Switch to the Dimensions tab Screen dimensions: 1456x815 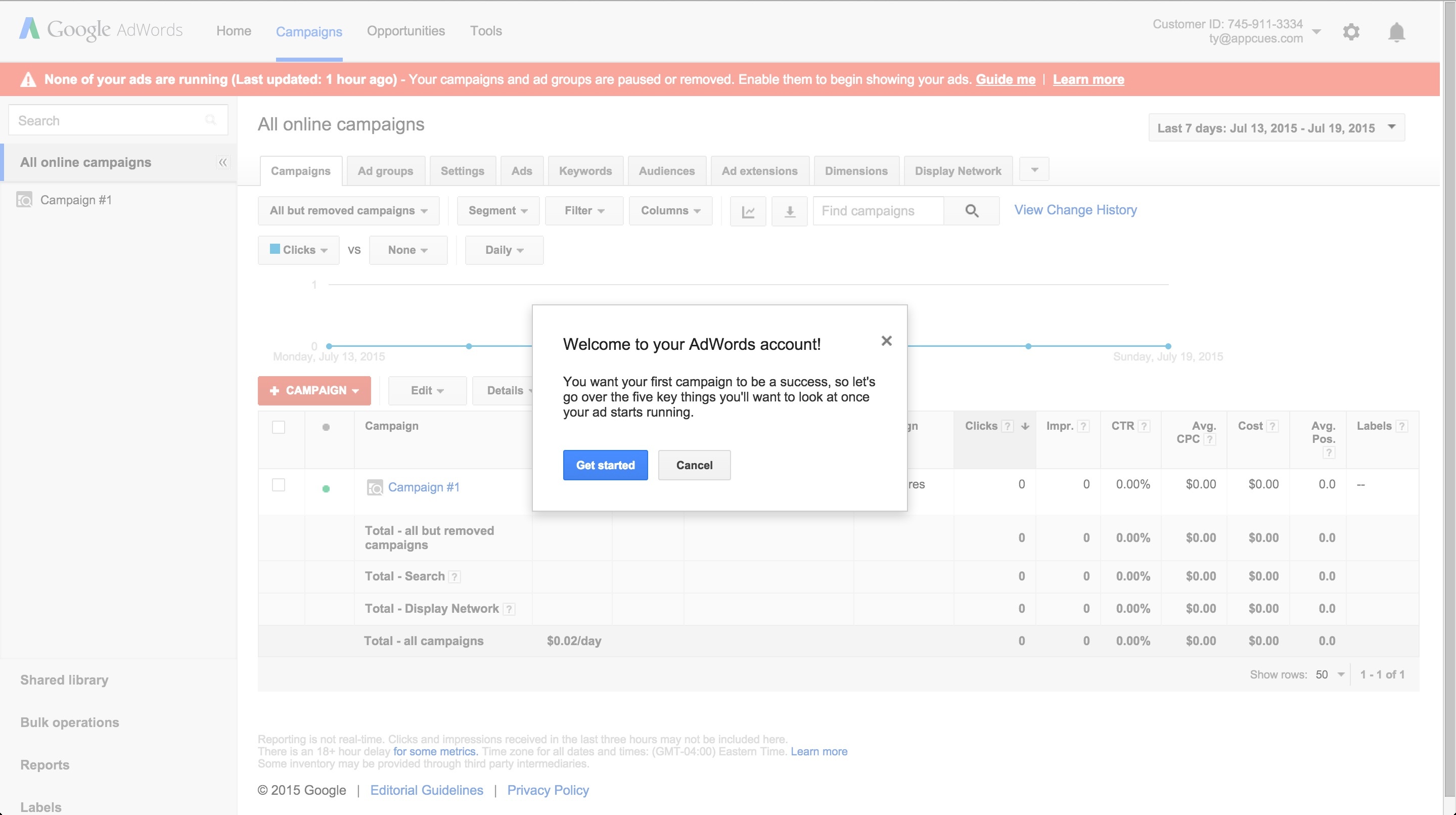[856, 171]
